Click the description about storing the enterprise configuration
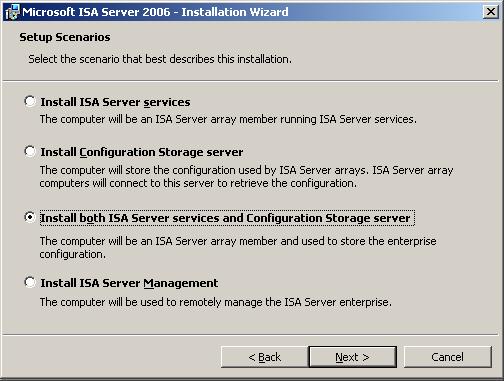This screenshot has height=381, width=504. (x=238, y=247)
